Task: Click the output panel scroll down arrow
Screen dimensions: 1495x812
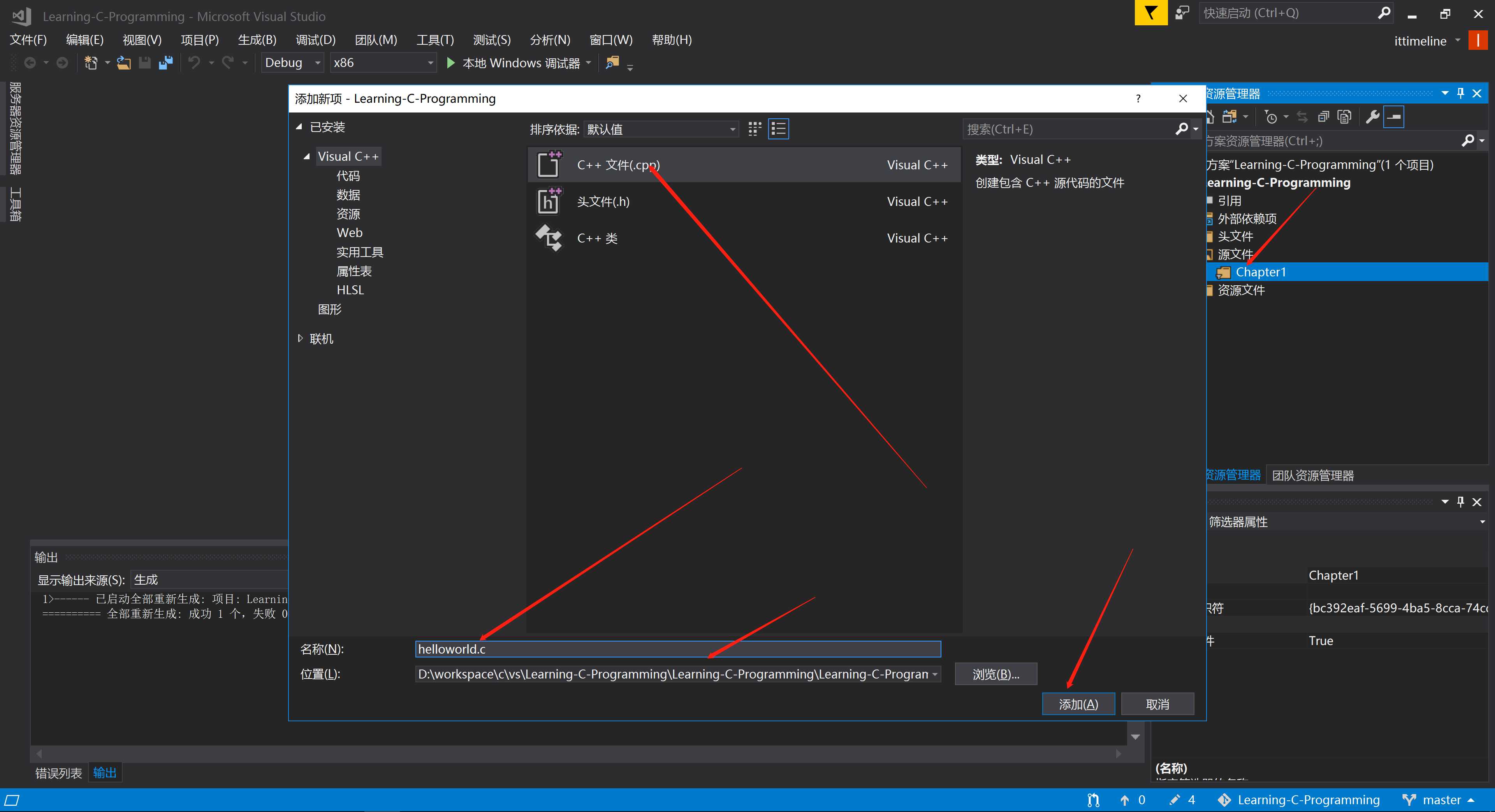Action: [x=1135, y=736]
